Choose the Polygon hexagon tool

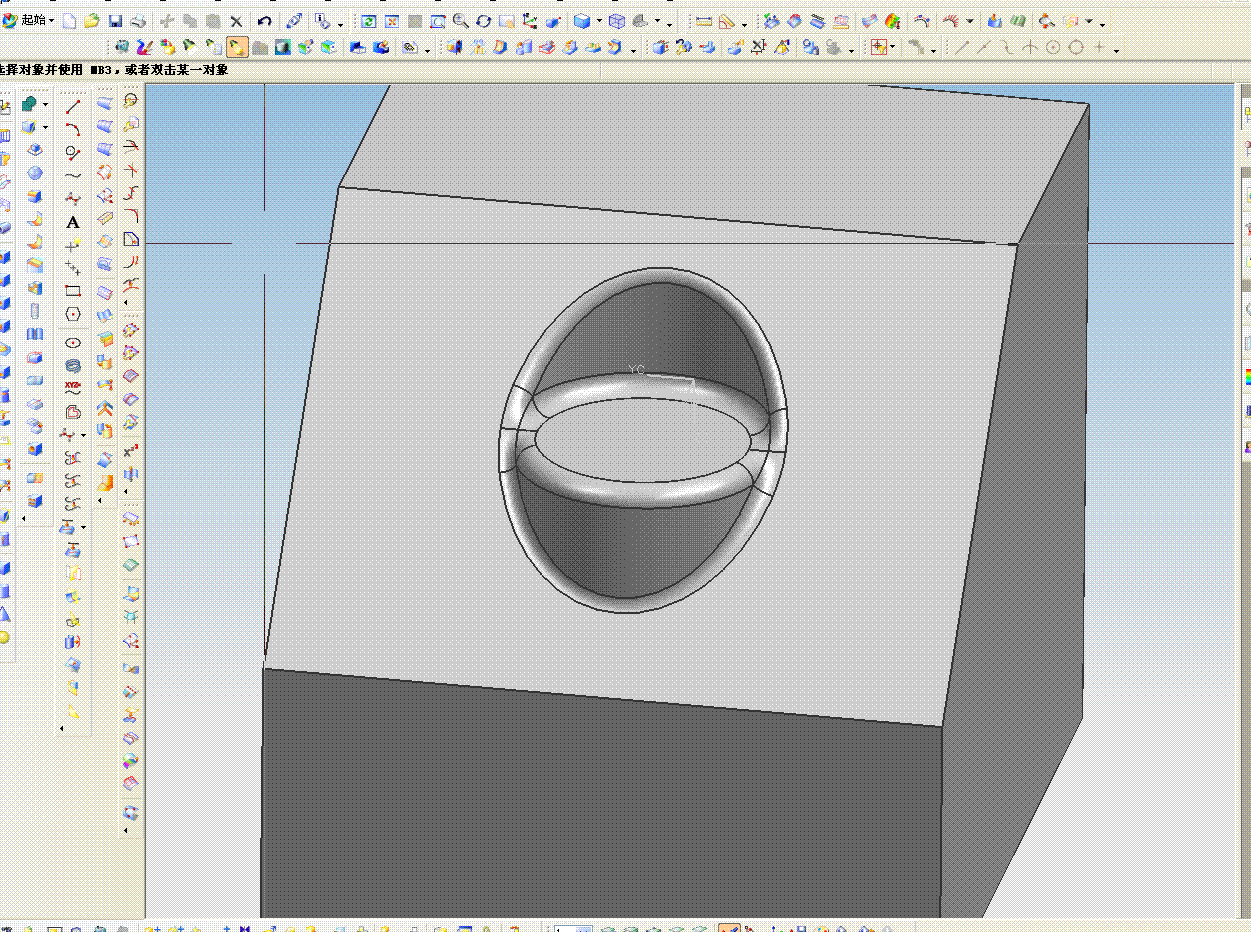point(73,314)
